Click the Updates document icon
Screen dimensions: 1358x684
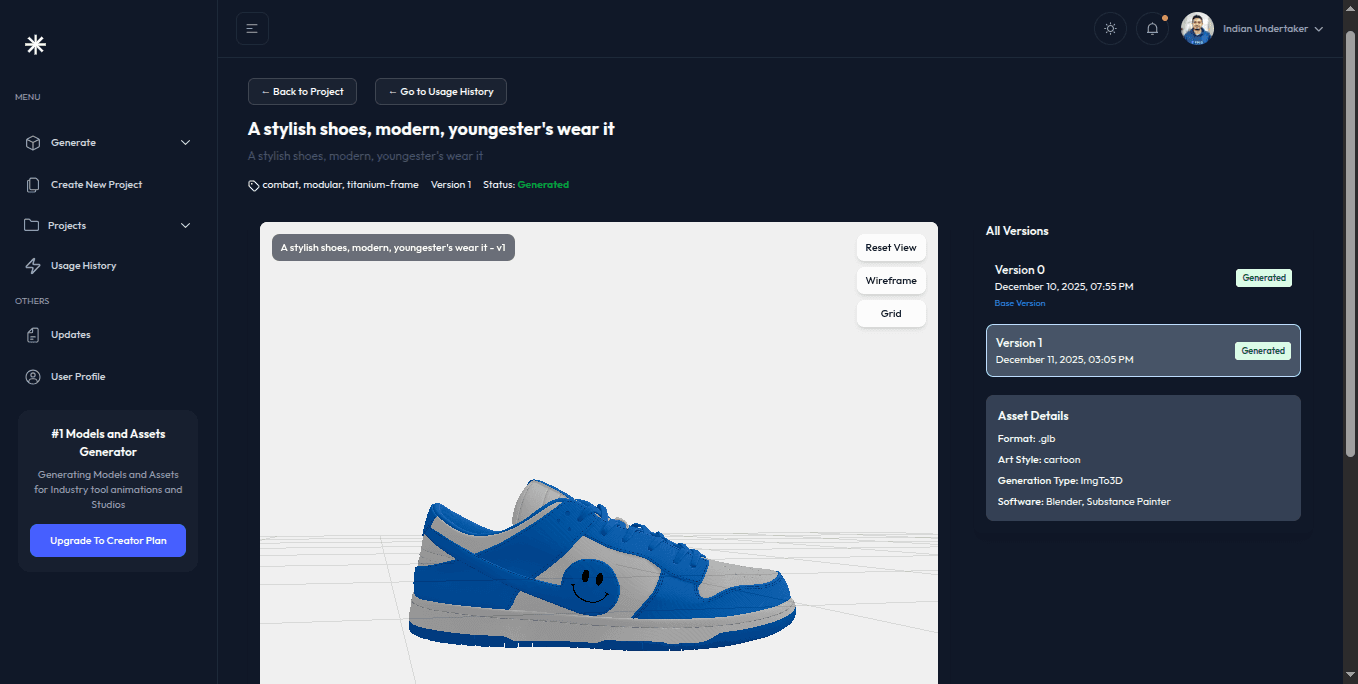pyautogui.click(x=32, y=335)
